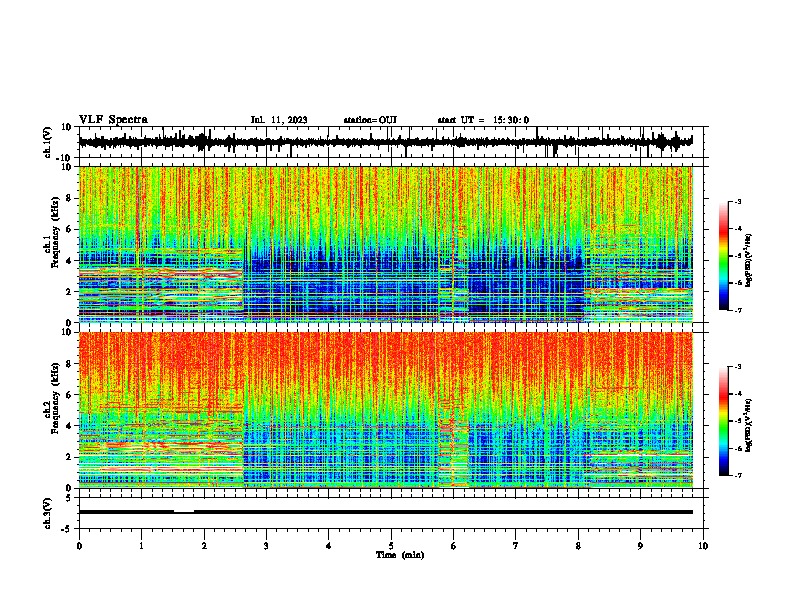Click the ch.2 "Frequency (kHz)" axis label
The height and width of the screenshot is (612, 792).
pos(55,398)
